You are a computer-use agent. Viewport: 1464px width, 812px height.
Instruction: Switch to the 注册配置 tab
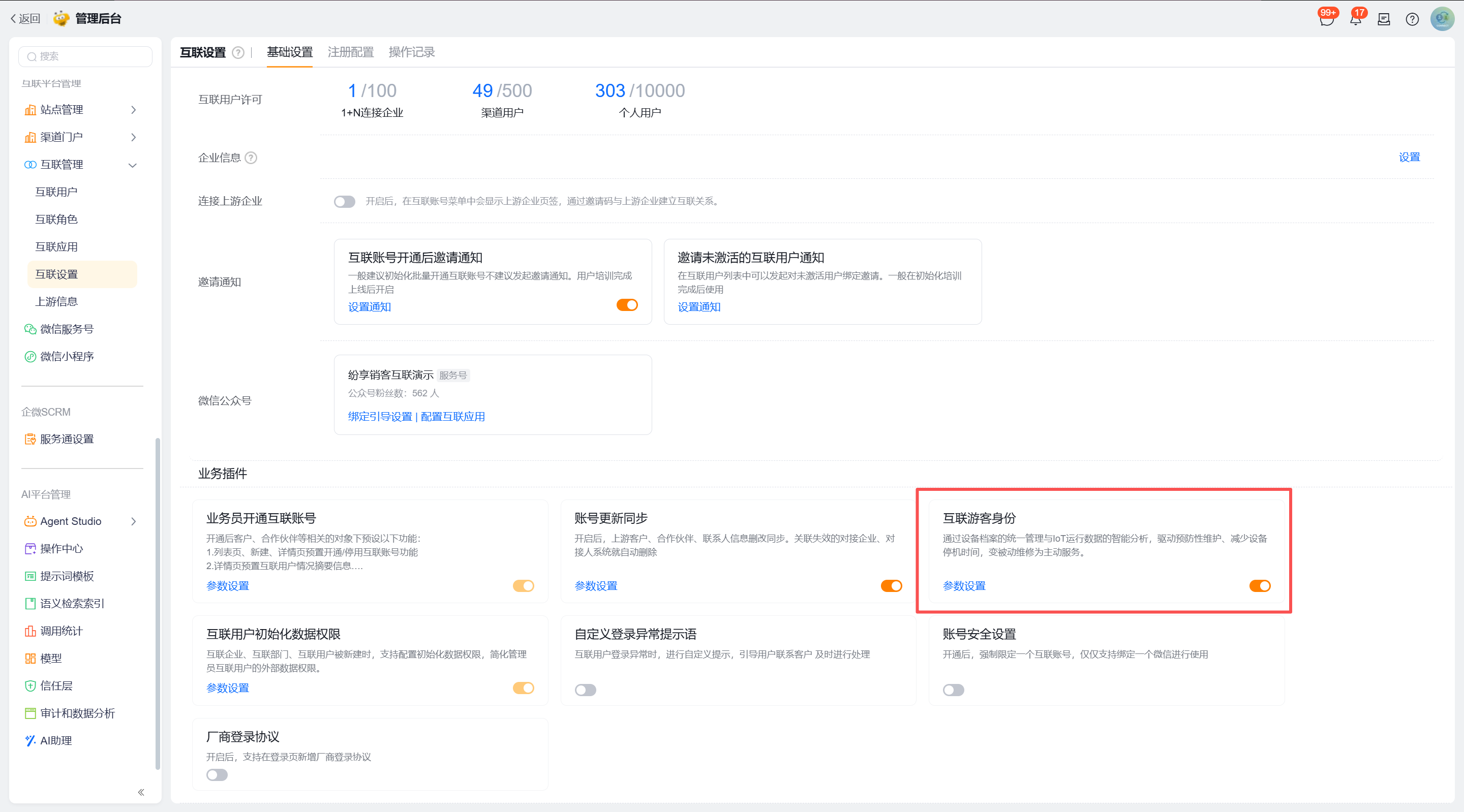[351, 52]
